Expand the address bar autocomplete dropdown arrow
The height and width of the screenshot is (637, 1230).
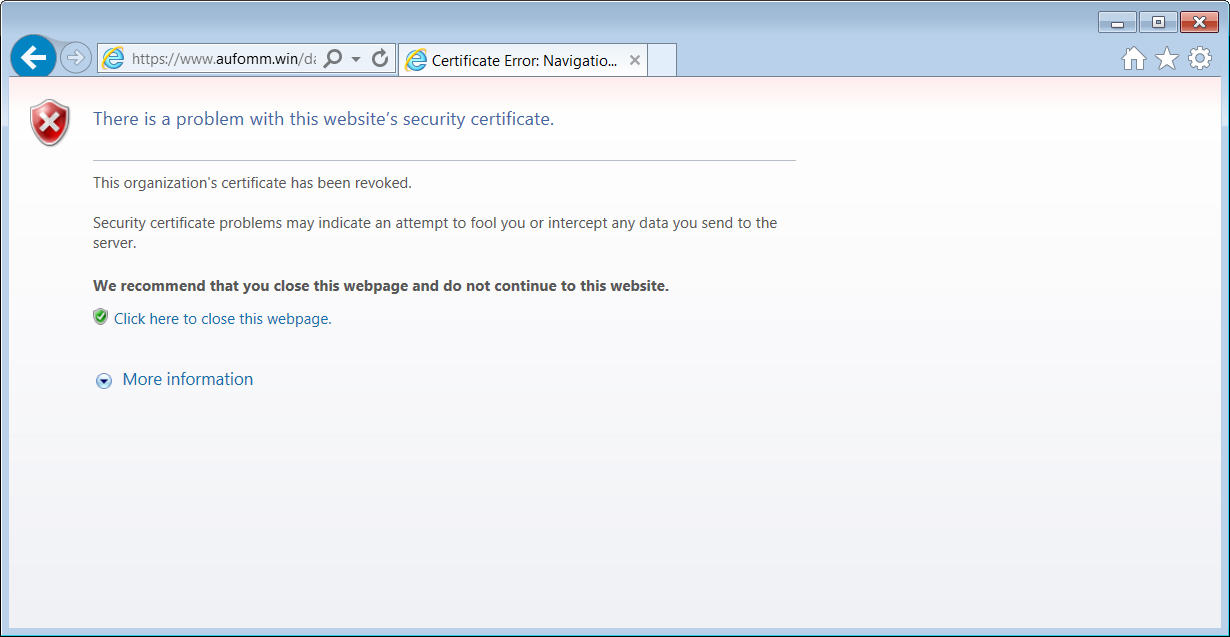point(356,60)
